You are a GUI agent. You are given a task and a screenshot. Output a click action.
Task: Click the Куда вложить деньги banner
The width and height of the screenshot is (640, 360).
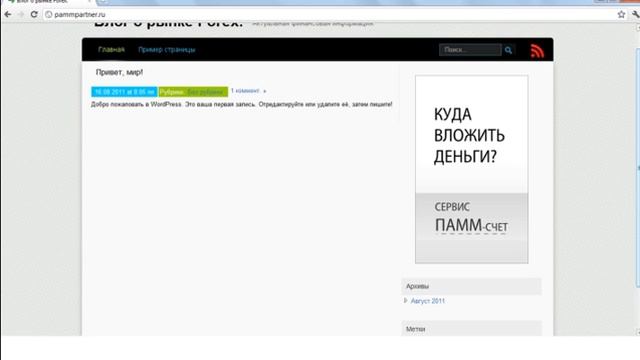pos(471,169)
